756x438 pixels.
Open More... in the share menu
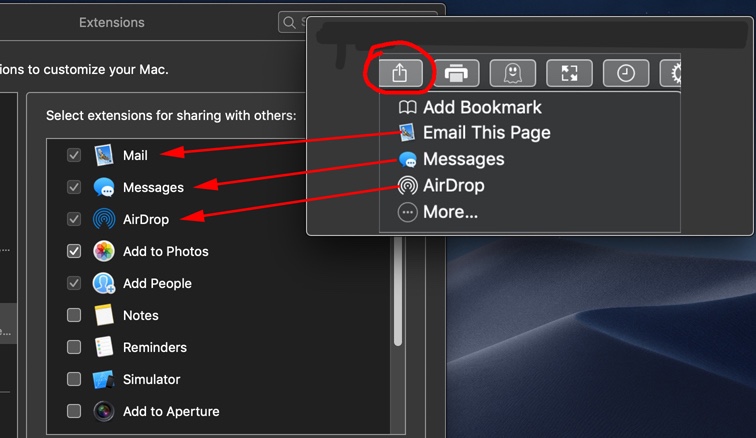[x=438, y=212]
